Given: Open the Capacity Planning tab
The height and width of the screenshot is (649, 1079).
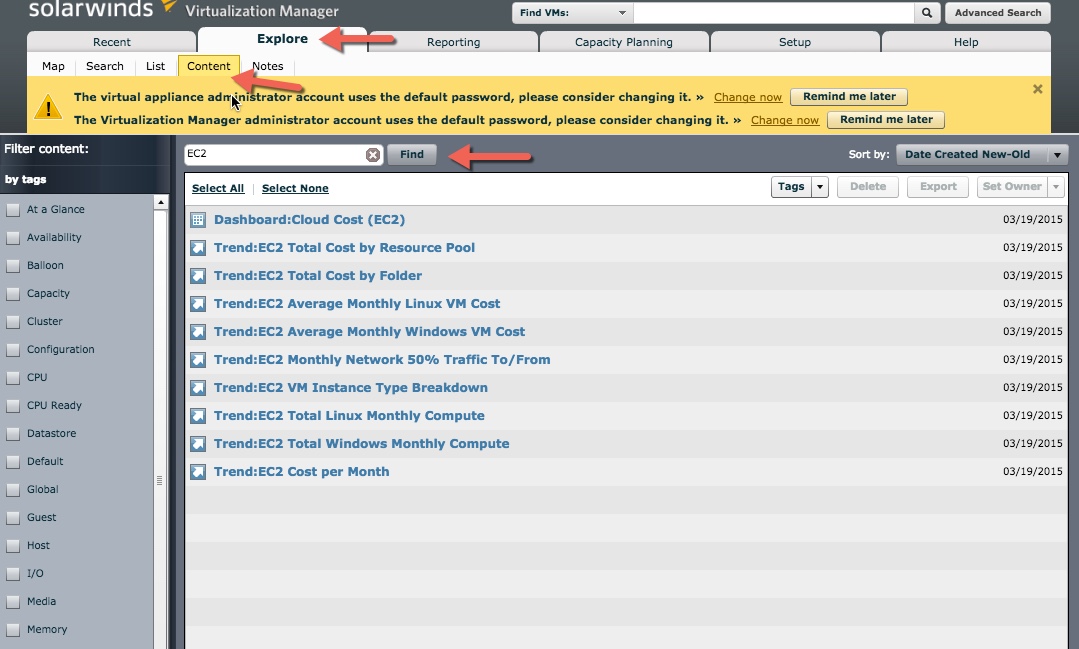Looking at the screenshot, I should [x=623, y=42].
